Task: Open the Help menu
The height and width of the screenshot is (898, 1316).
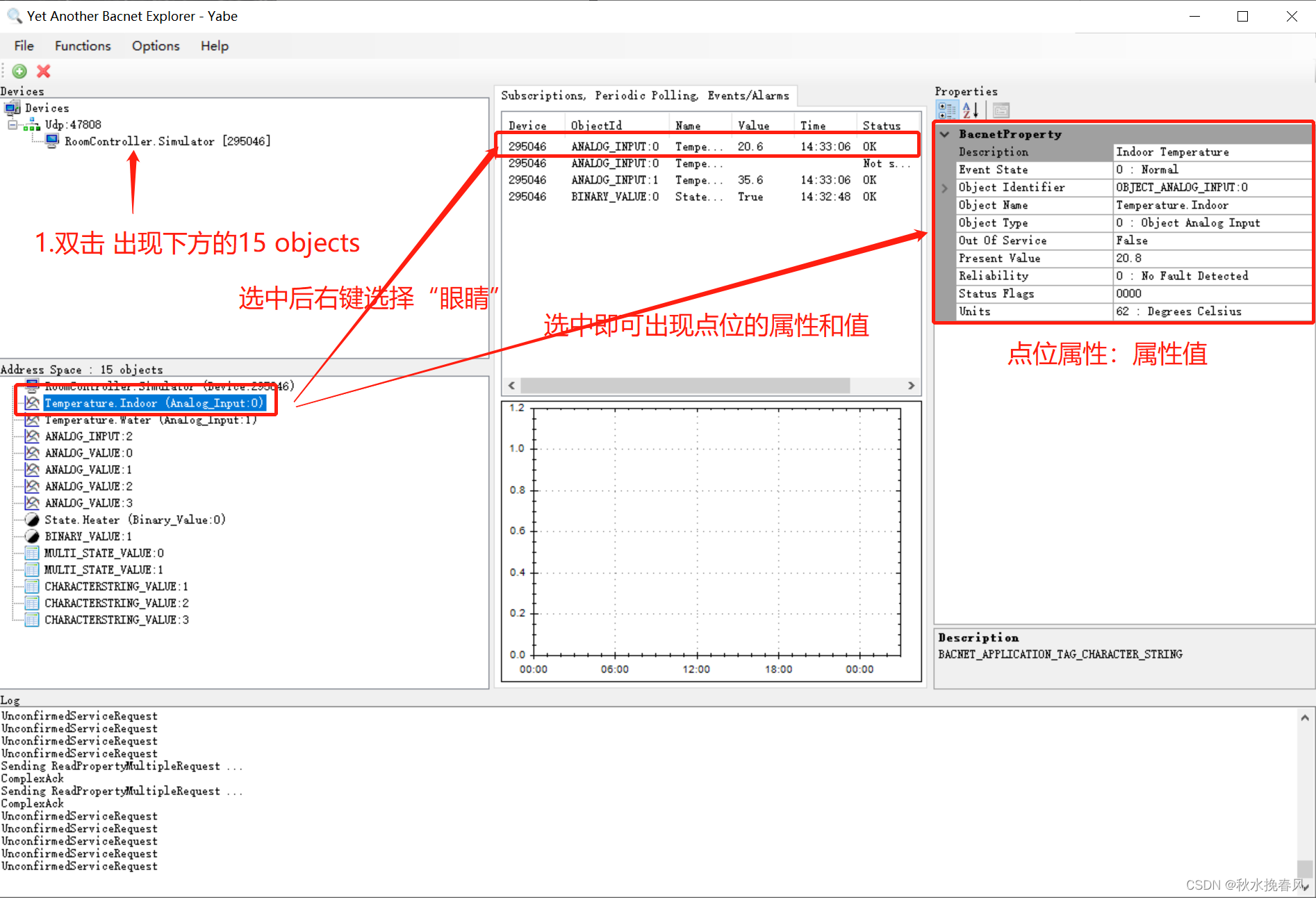Action: [x=215, y=46]
